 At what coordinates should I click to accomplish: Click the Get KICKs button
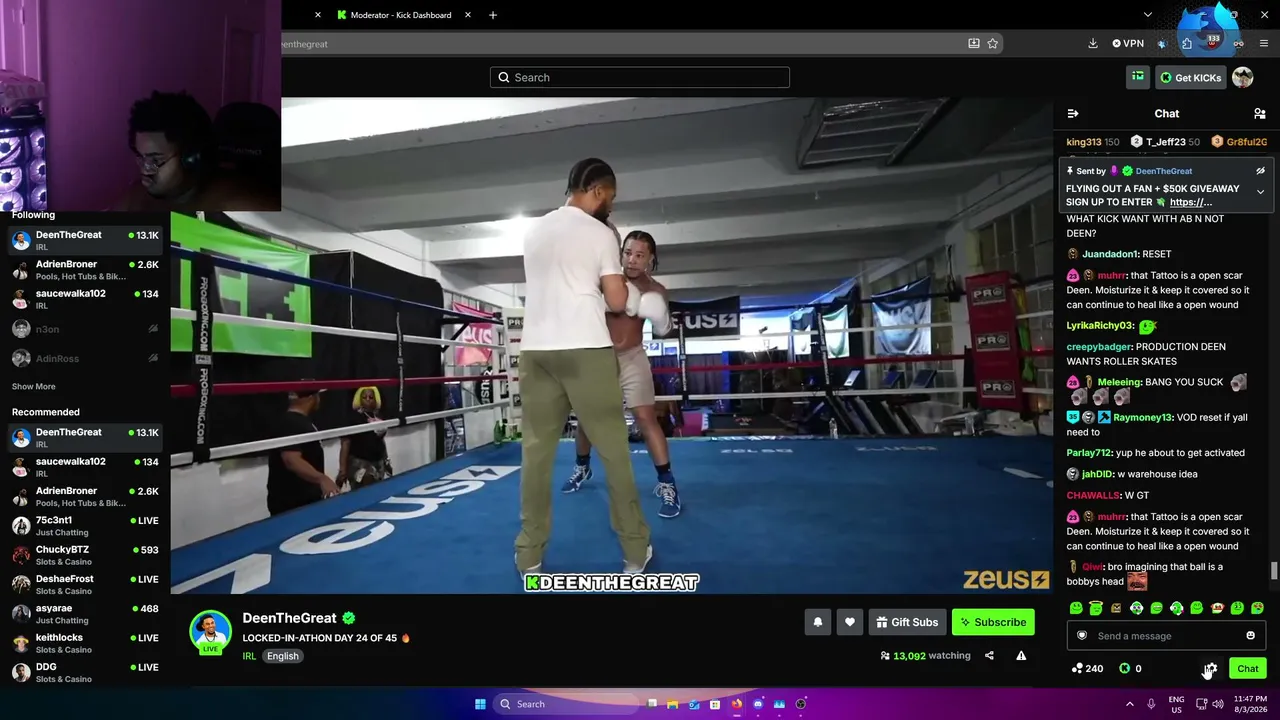coord(1191,77)
